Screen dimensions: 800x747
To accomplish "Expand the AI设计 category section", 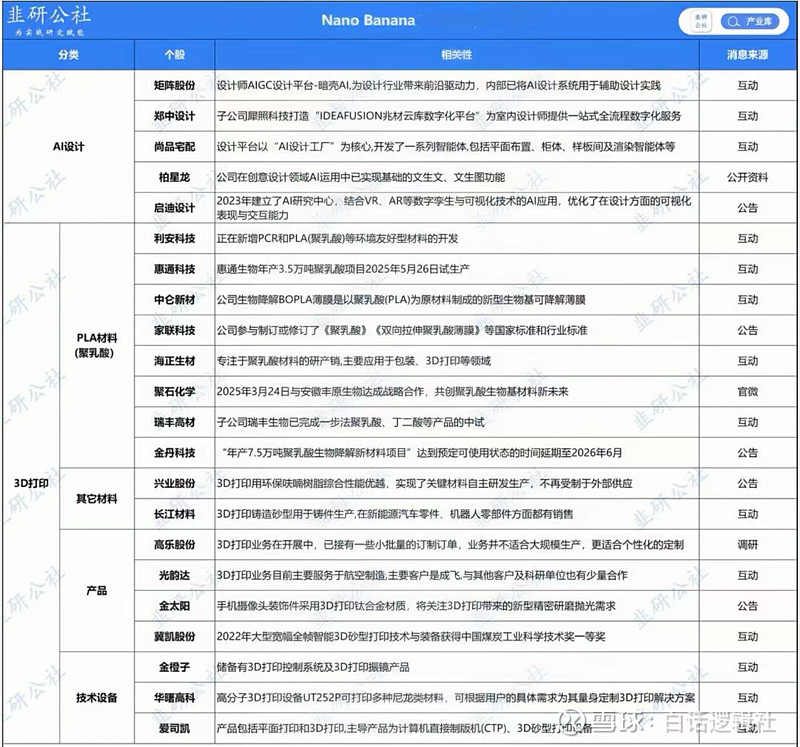I will coord(69,144).
